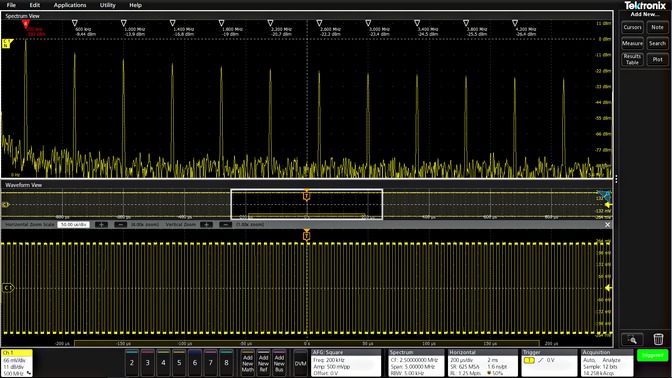Select the red reference peak marker
The image size is (672, 378).
coord(26,23)
